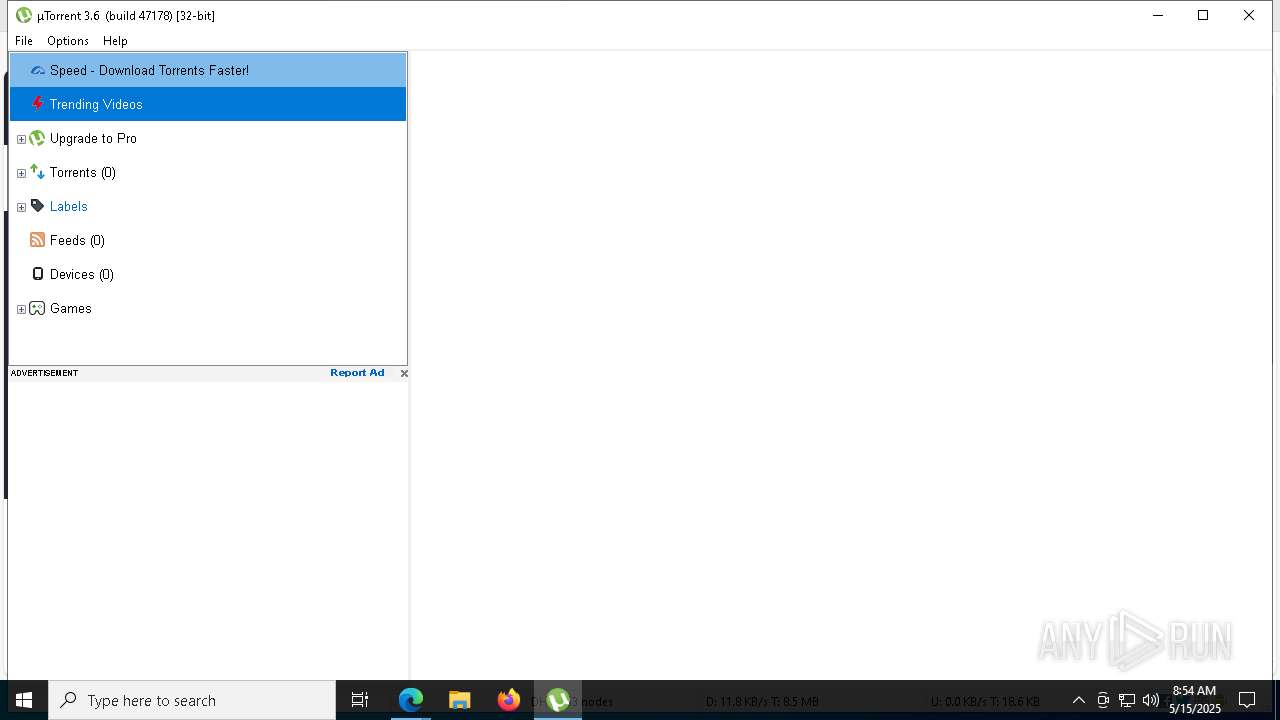The width and height of the screenshot is (1280, 720).
Task: Expand the Games node
Action: pos(21,309)
